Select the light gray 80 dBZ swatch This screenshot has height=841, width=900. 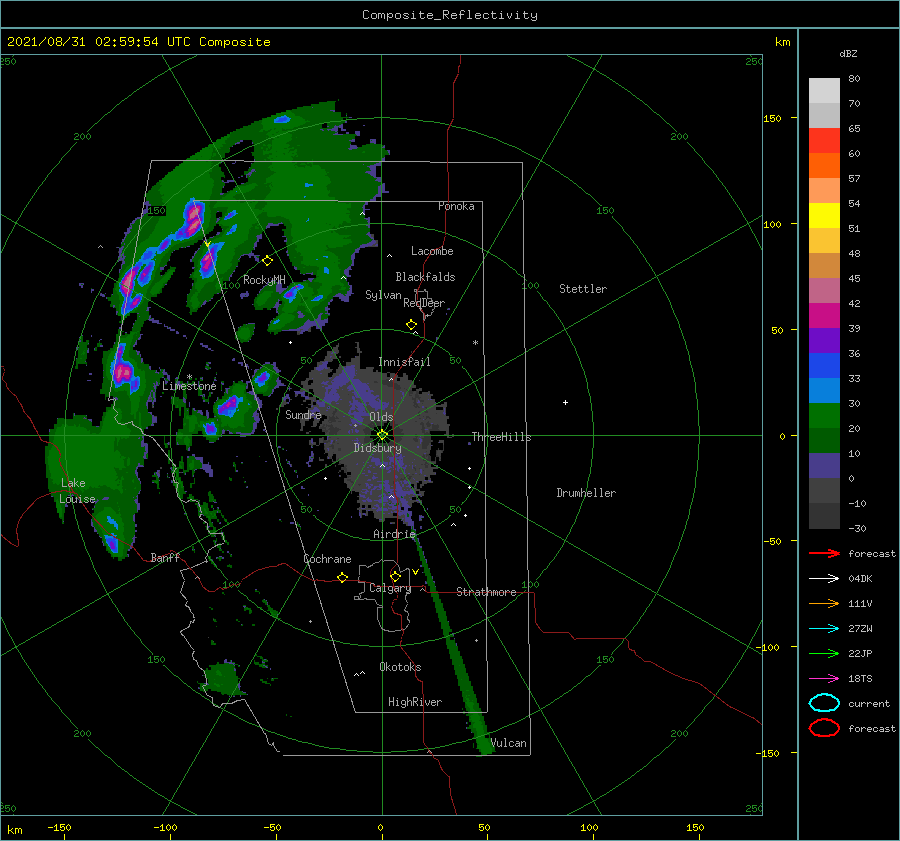pos(824,90)
